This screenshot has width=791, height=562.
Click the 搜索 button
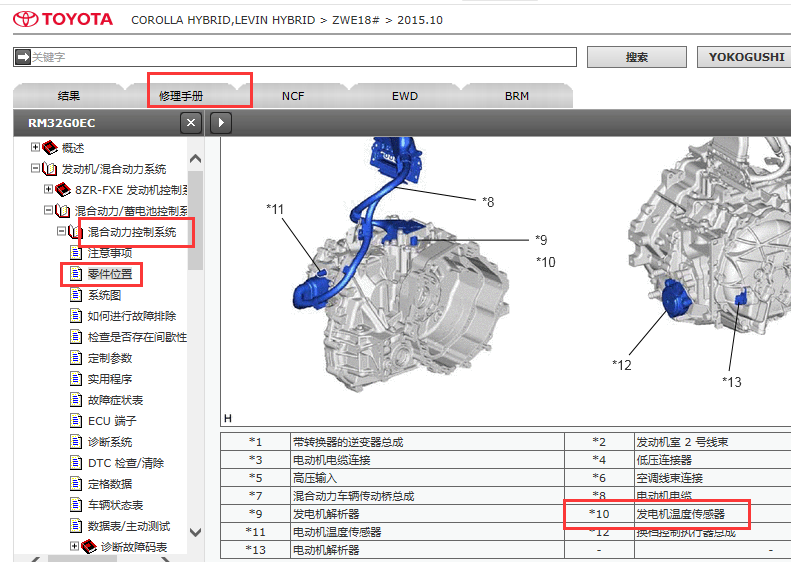click(x=637, y=57)
